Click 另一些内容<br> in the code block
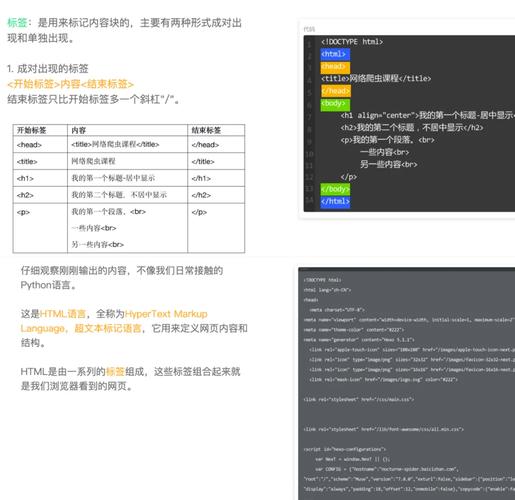 [389, 164]
